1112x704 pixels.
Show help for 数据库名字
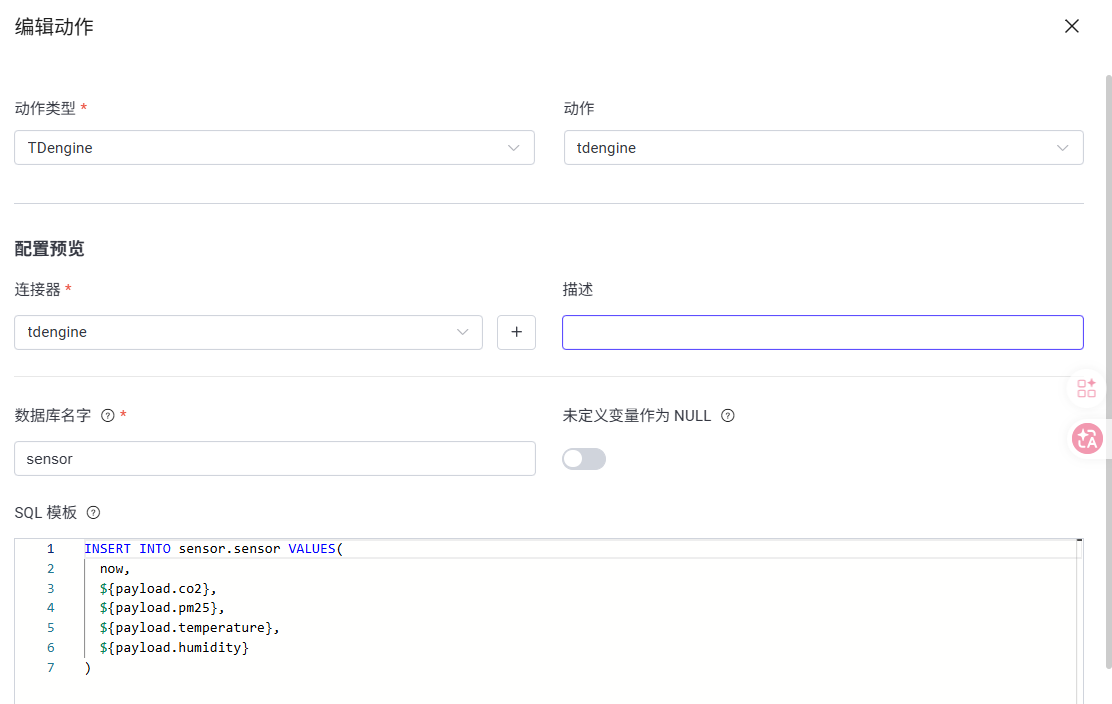click(108, 415)
